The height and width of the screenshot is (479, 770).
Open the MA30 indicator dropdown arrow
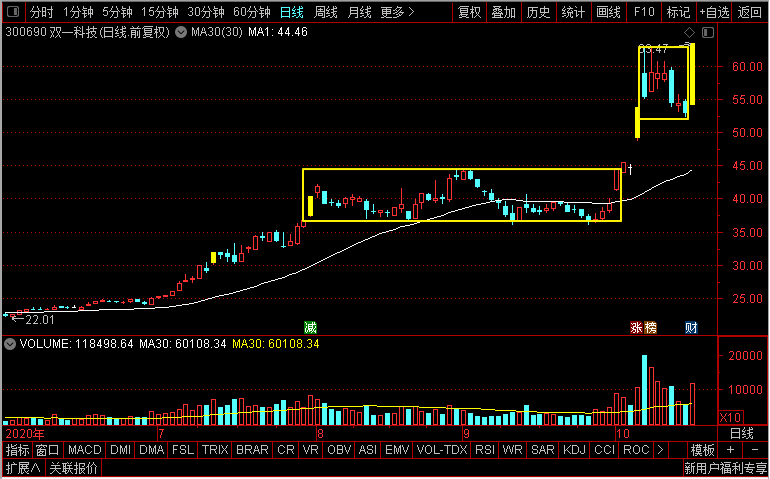click(x=181, y=32)
